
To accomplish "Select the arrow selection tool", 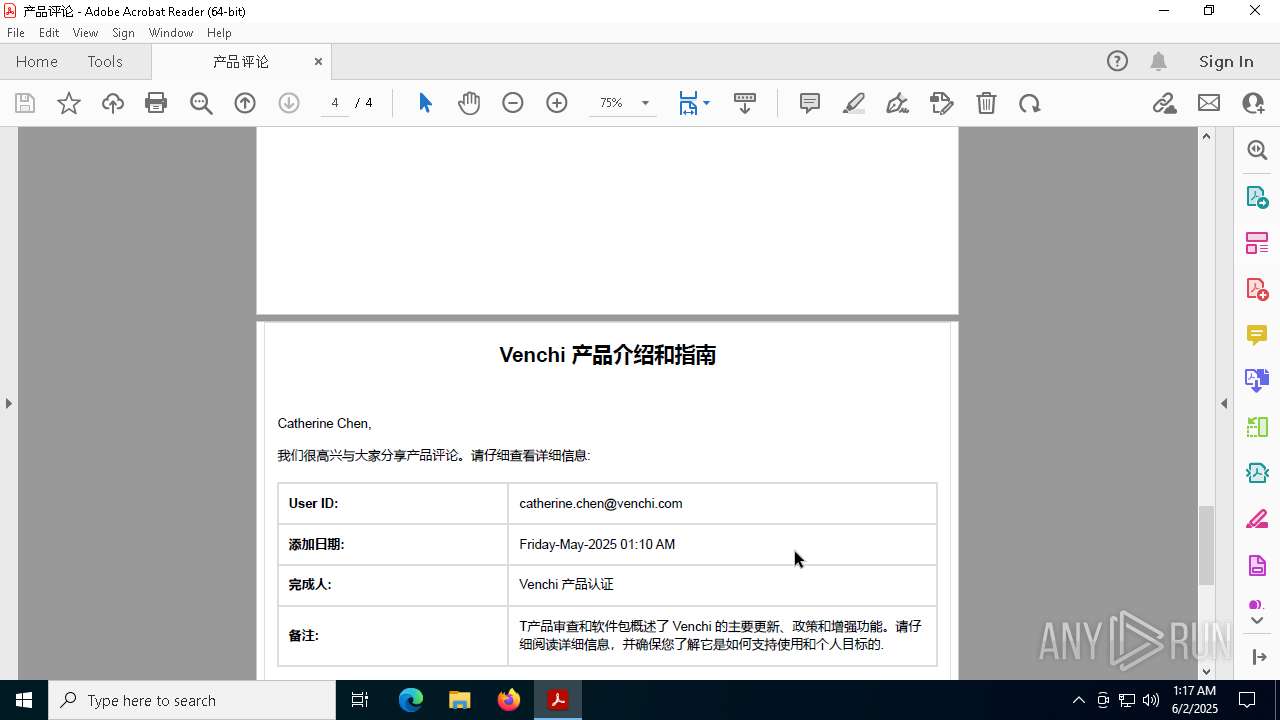I will 425,103.
